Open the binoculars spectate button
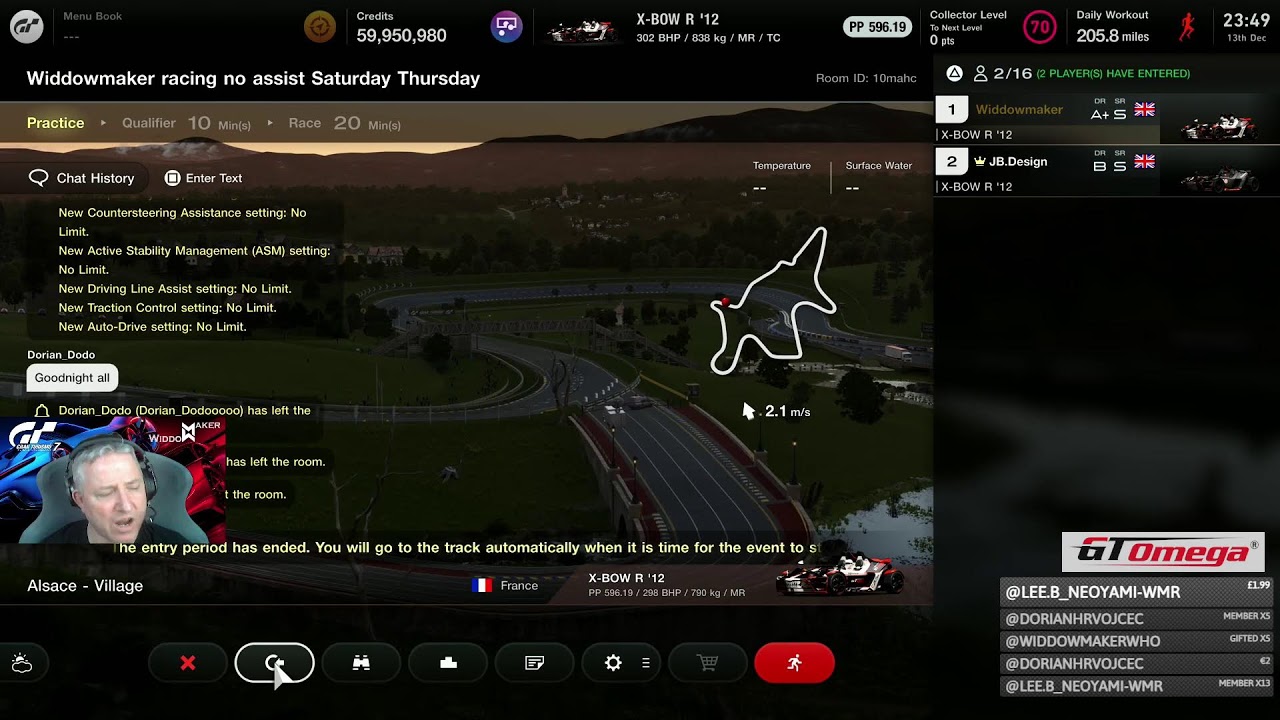1280x720 pixels. pyautogui.click(x=361, y=663)
